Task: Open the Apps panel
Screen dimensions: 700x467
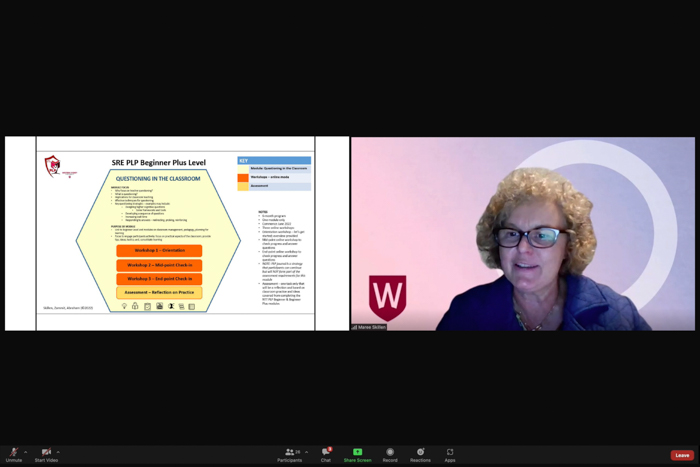Action: (x=450, y=455)
